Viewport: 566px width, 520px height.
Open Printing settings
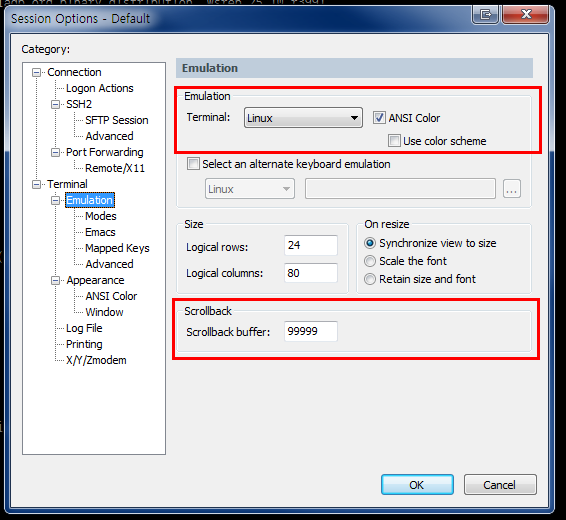[84, 344]
